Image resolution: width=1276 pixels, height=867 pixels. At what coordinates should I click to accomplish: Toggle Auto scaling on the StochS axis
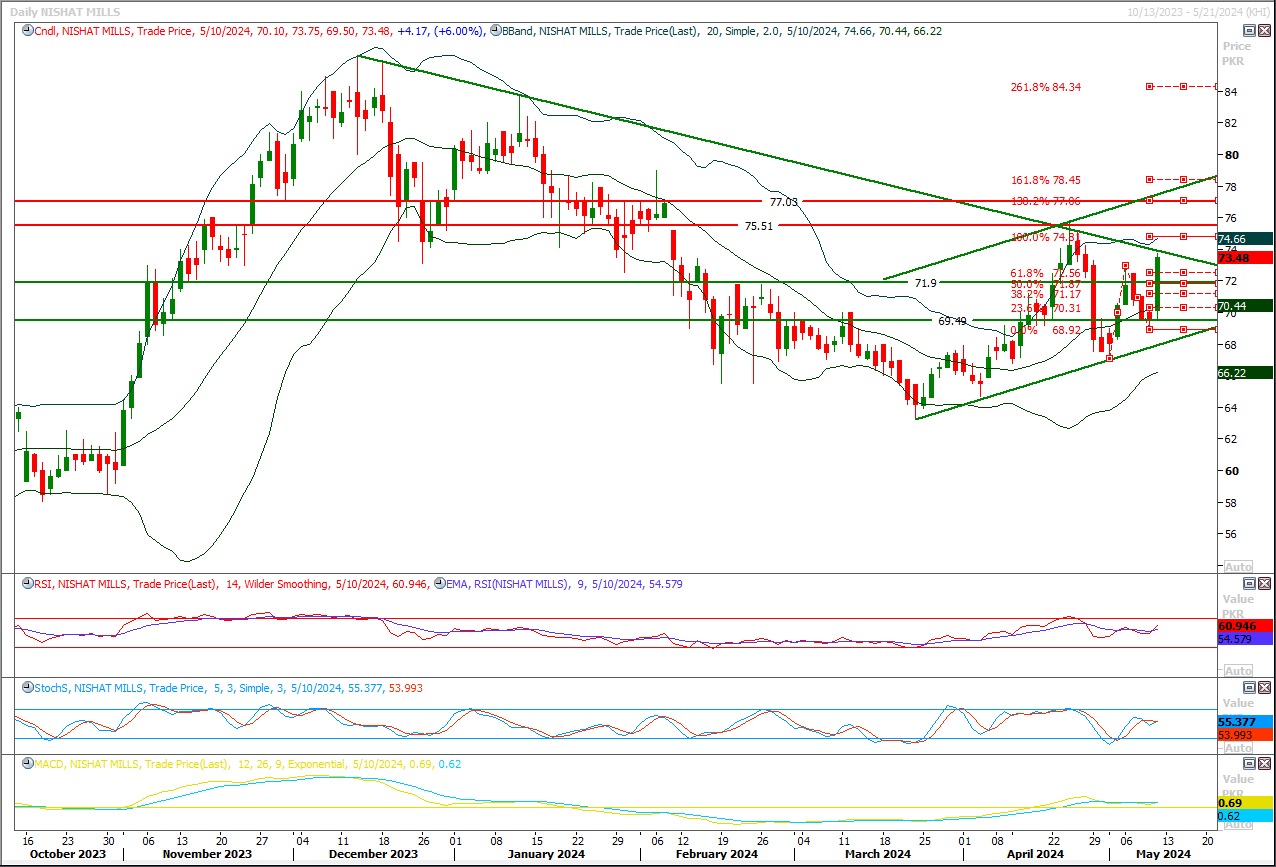(1238, 748)
